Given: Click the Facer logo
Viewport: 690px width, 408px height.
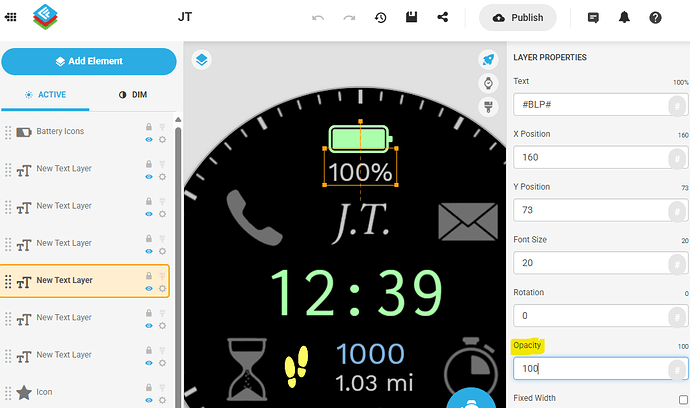Looking at the screenshot, I should 45,17.
